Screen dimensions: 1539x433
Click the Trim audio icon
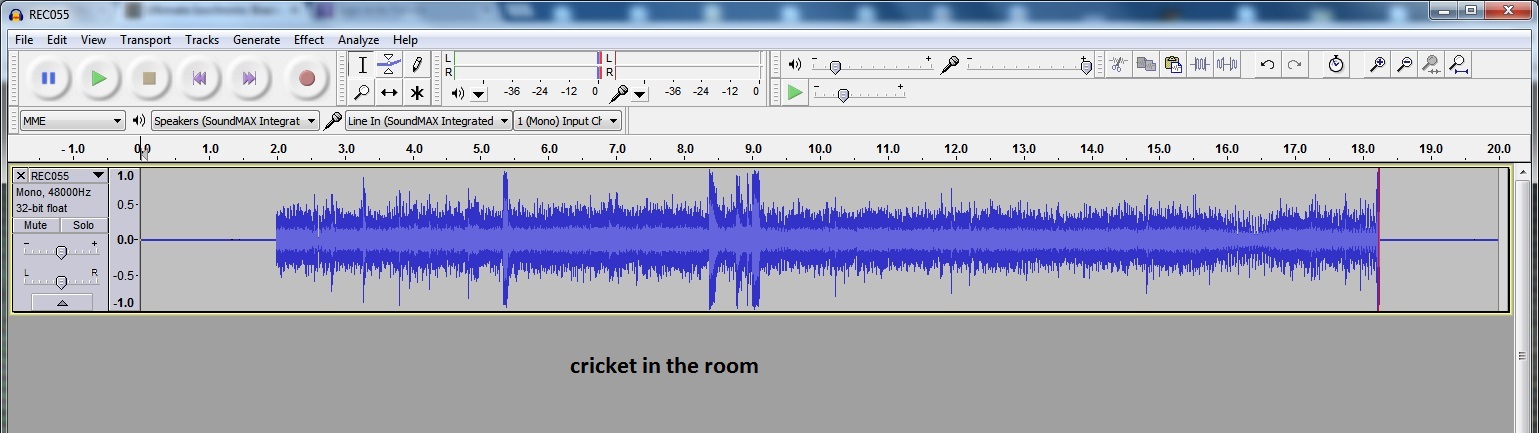point(1200,65)
